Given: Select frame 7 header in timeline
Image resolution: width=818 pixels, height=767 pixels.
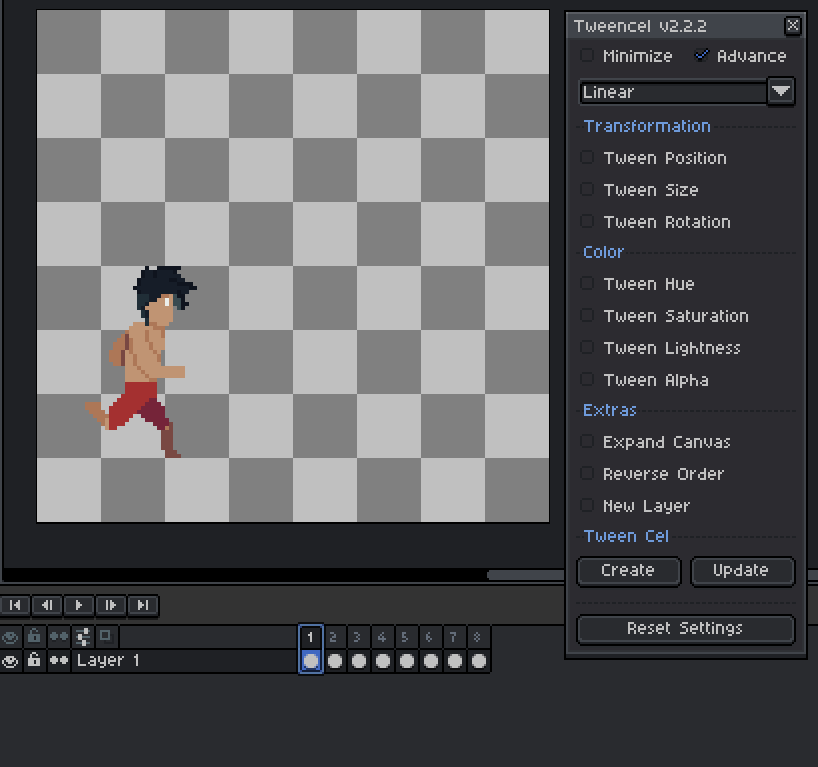Looking at the screenshot, I should [x=454, y=637].
